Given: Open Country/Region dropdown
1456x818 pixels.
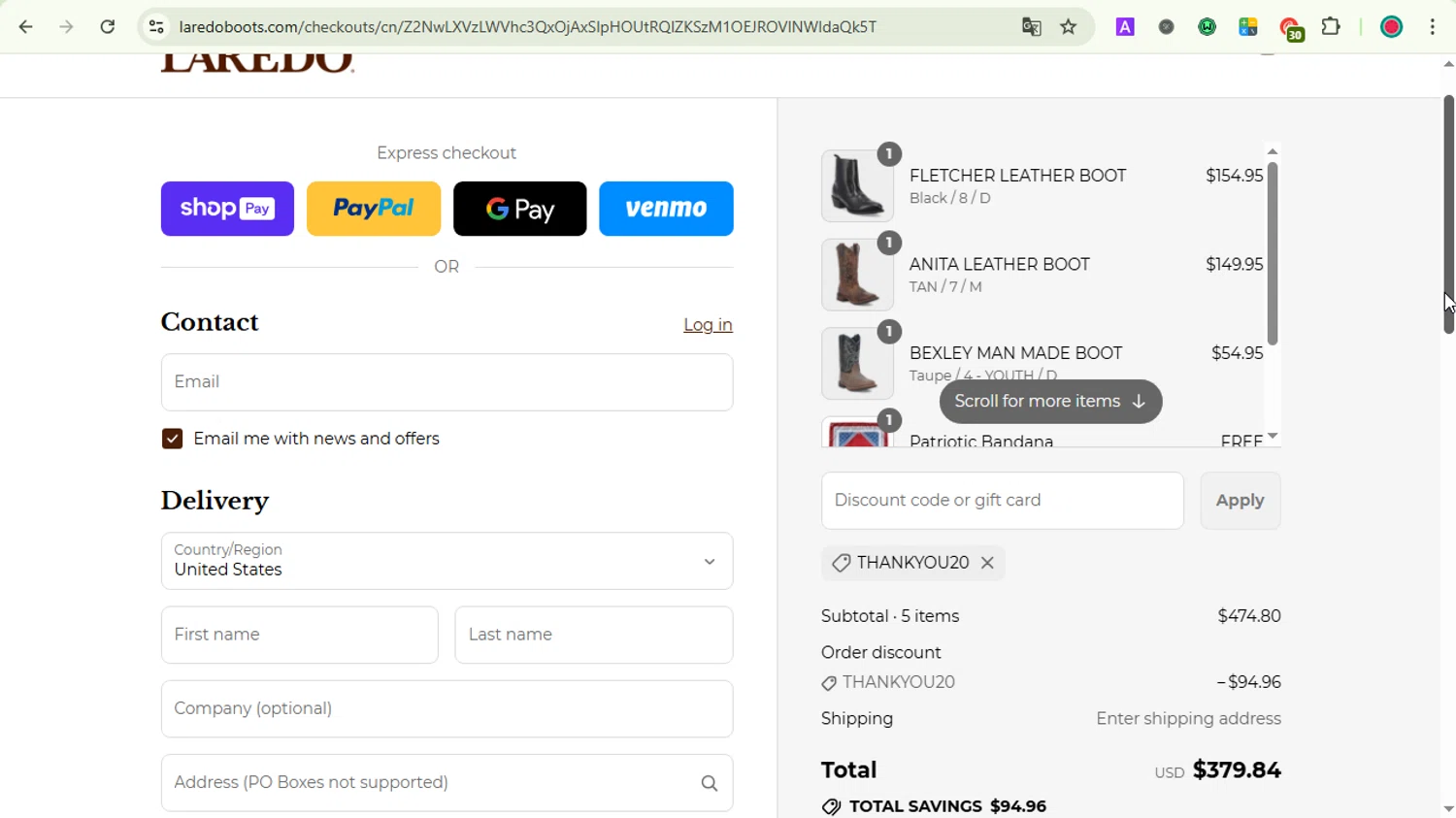Looking at the screenshot, I should 447,561.
